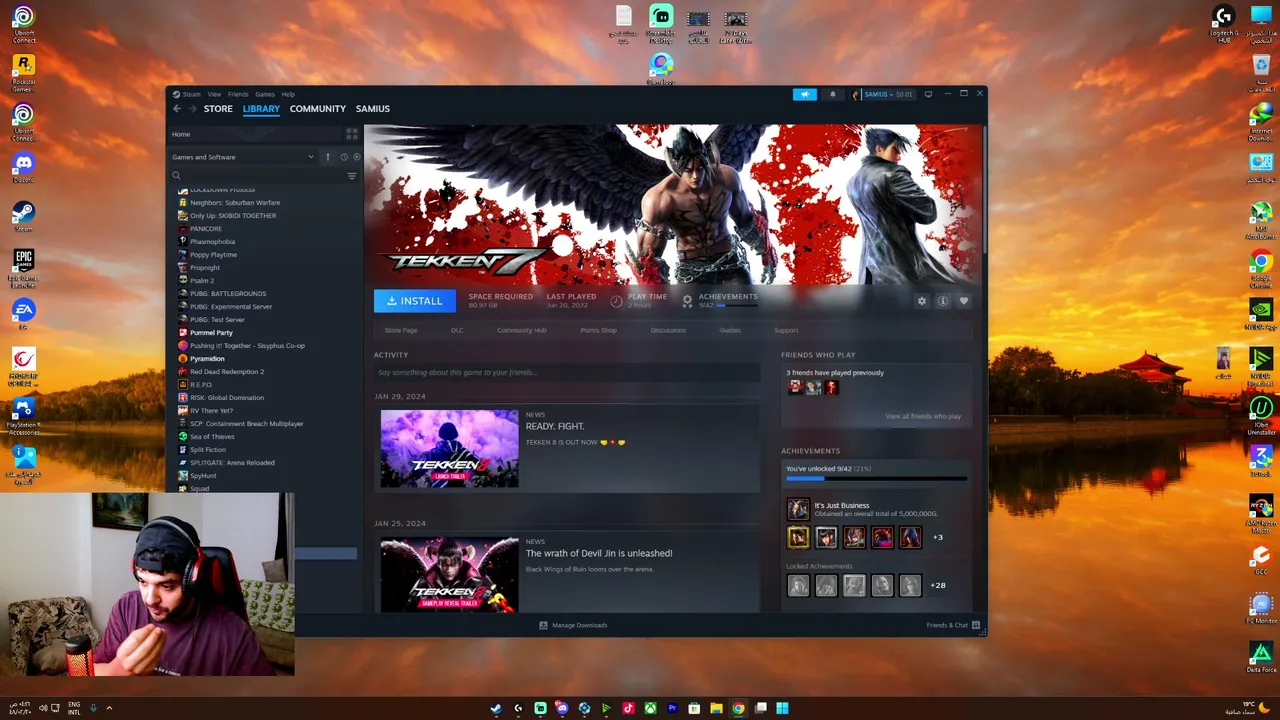Open the Discussions link
The height and width of the screenshot is (720, 1280).
tap(668, 330)
